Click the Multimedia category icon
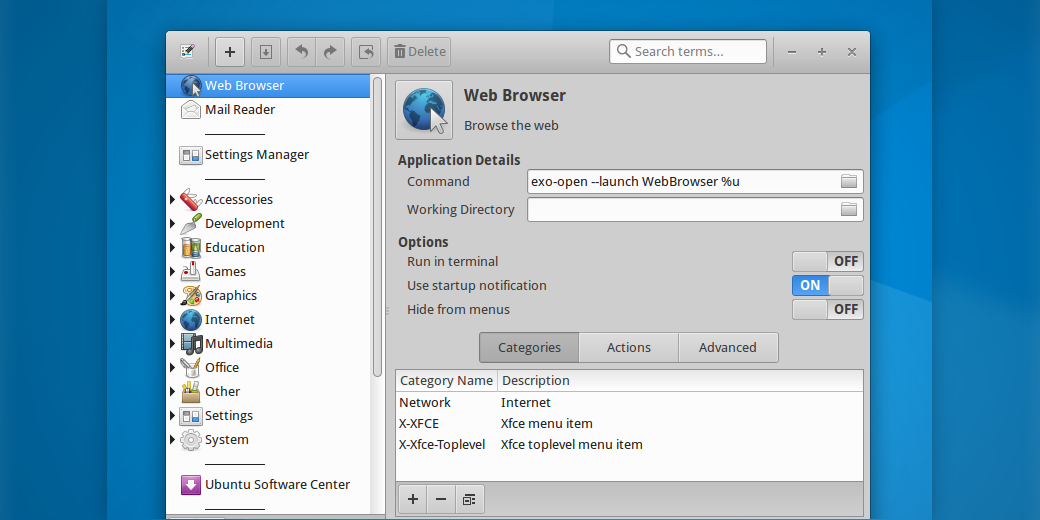Screen dimensions: 1040x520 click(191, 344)
